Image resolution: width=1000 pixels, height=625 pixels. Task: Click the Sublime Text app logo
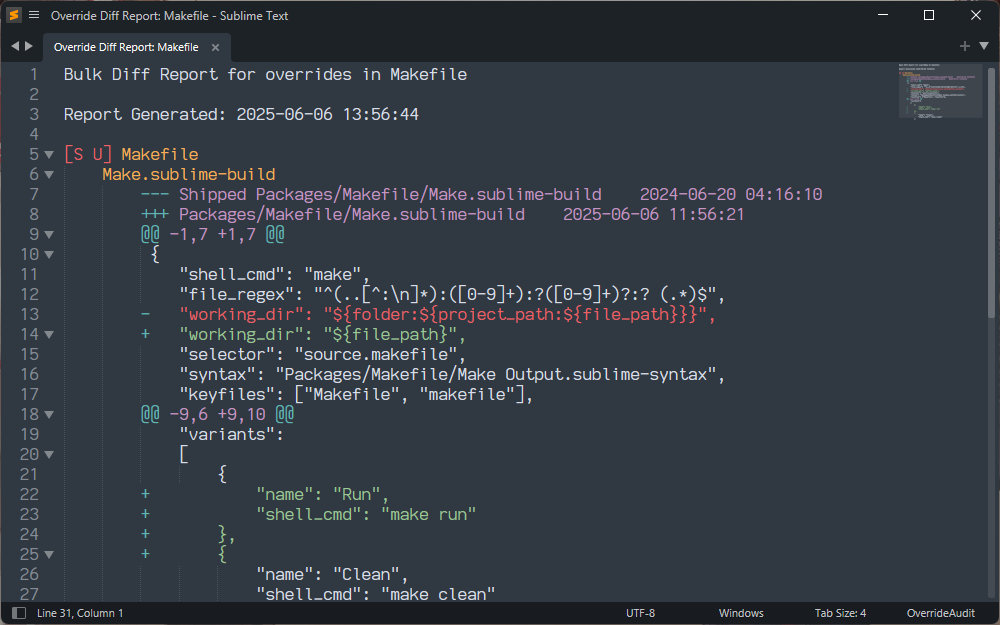click(x=14, y=15)
